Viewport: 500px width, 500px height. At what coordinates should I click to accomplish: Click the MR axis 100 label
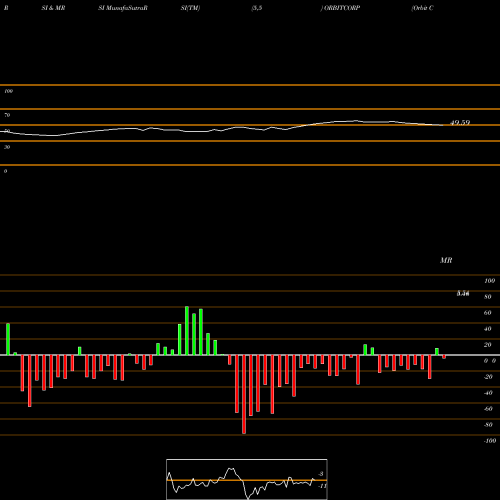pos(489,281)
